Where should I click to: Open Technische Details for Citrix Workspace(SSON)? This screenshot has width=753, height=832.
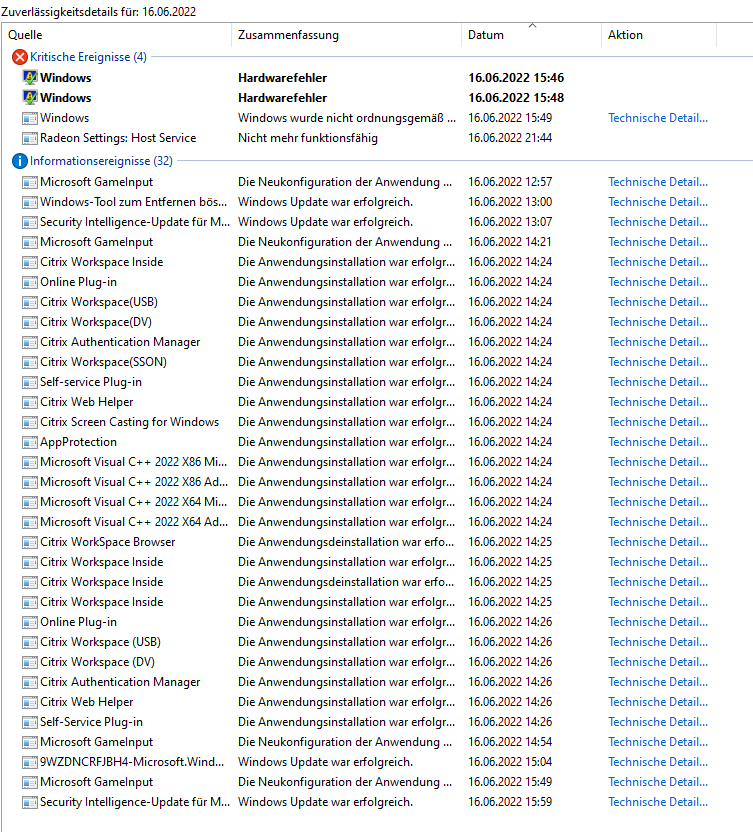coord(658,362)
